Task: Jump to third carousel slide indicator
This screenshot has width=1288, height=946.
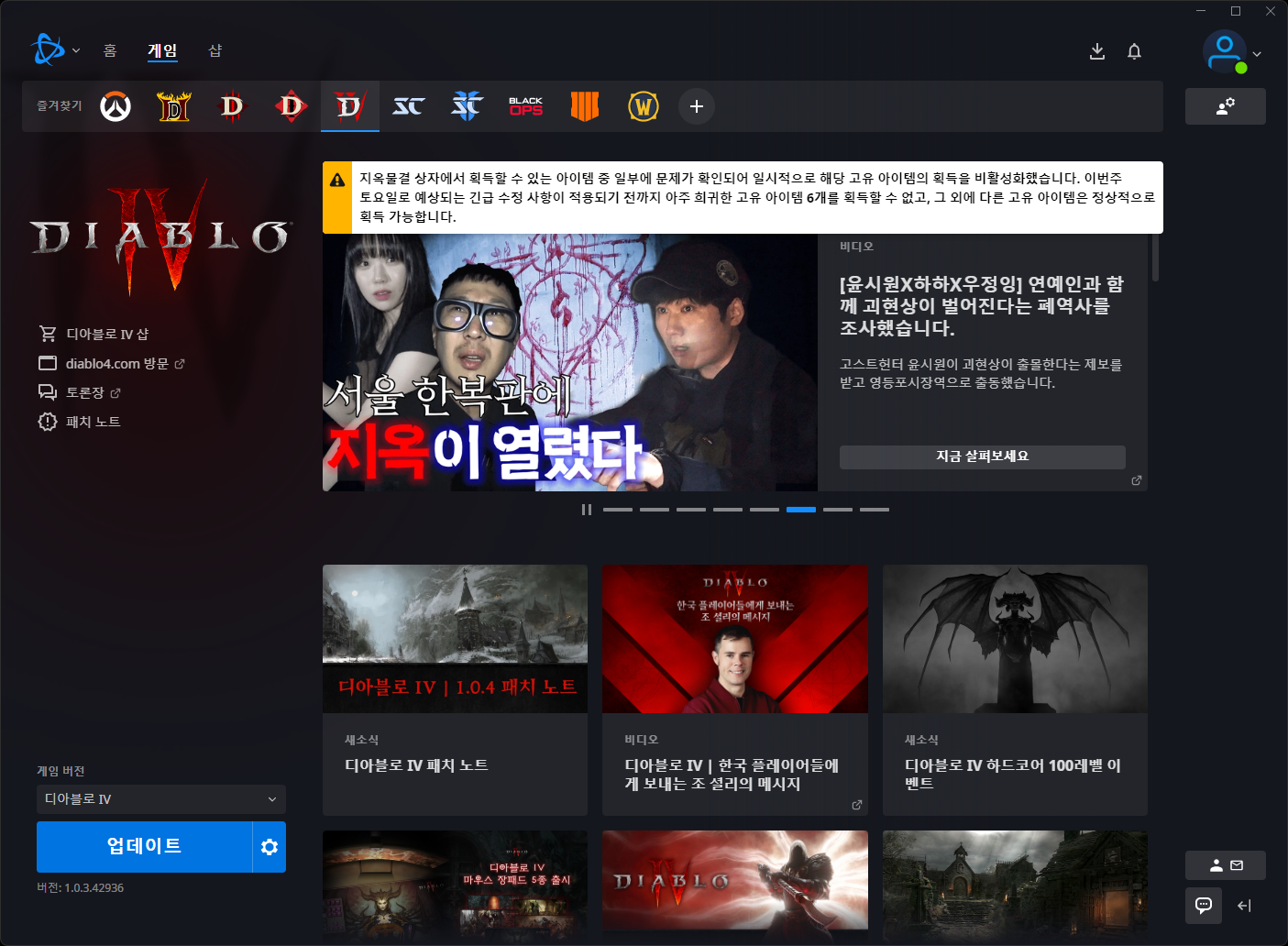Action: coord(691,510)
